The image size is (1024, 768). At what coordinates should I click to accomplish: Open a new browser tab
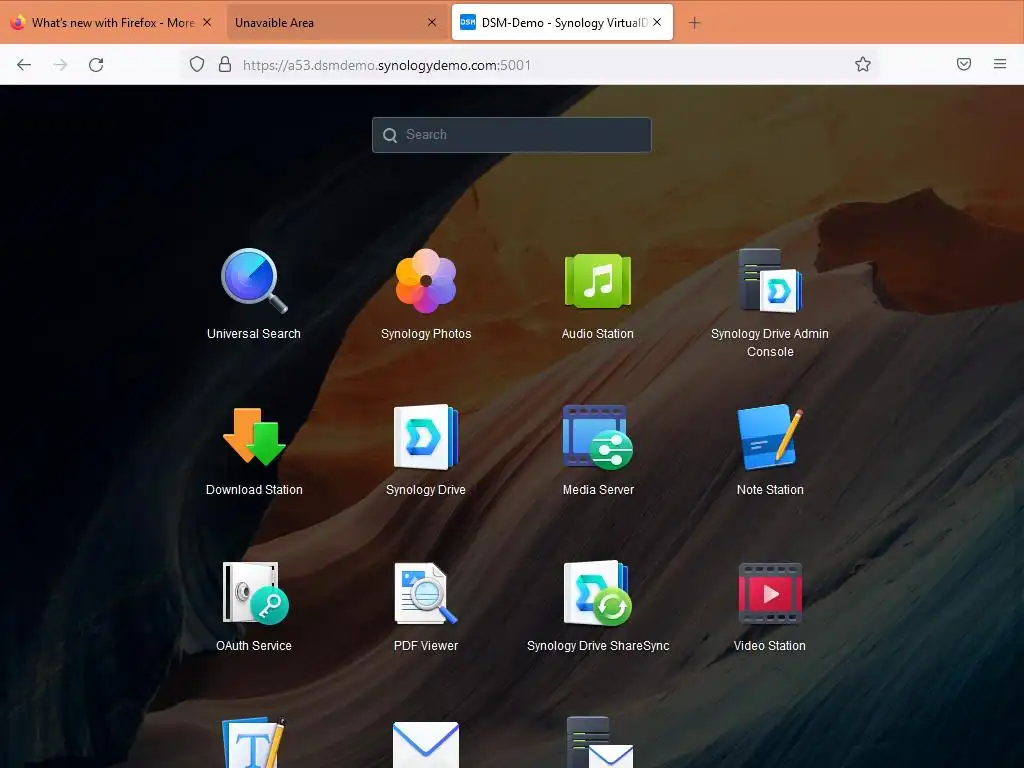694,23
